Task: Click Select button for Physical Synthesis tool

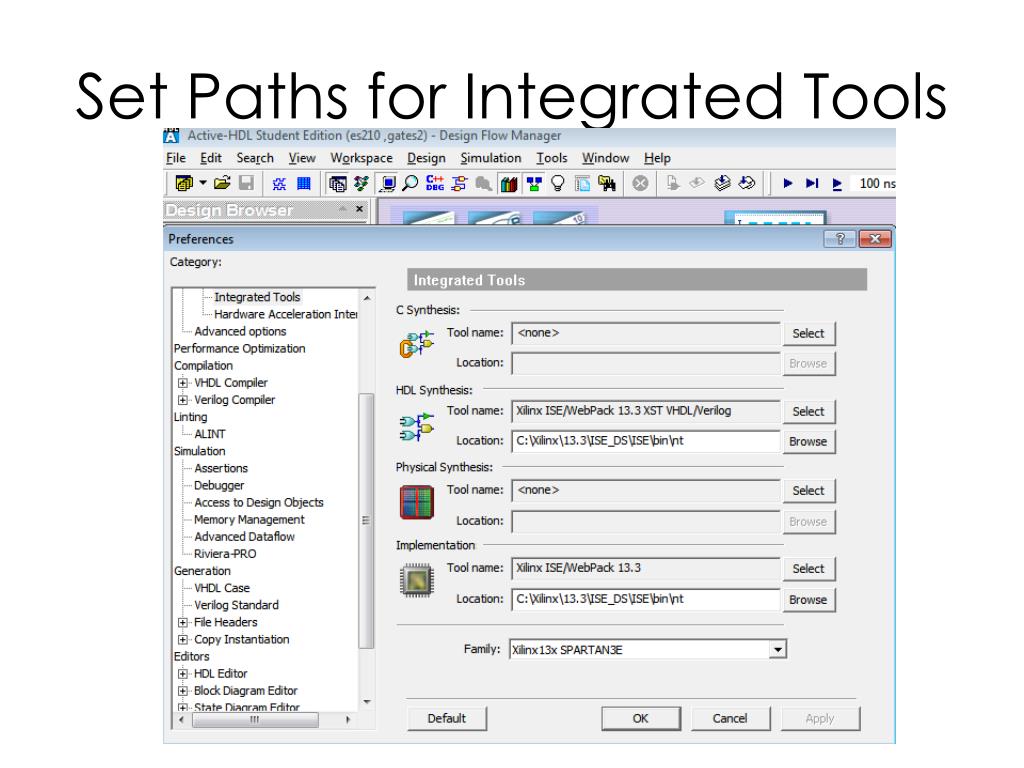Action: click(808, 490)
